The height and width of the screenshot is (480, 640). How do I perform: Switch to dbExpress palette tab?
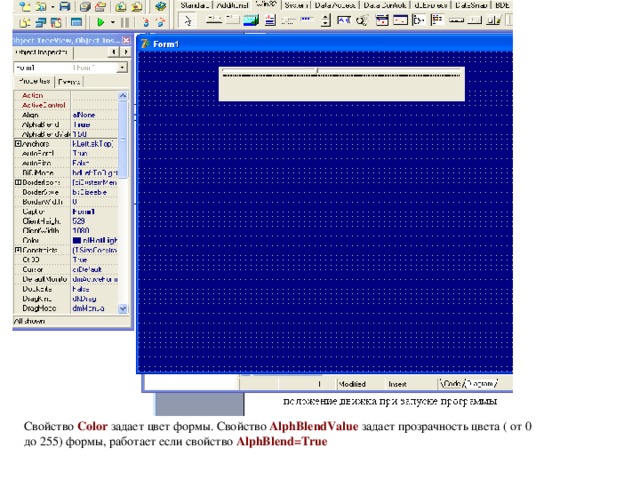(x=431, y=5)
